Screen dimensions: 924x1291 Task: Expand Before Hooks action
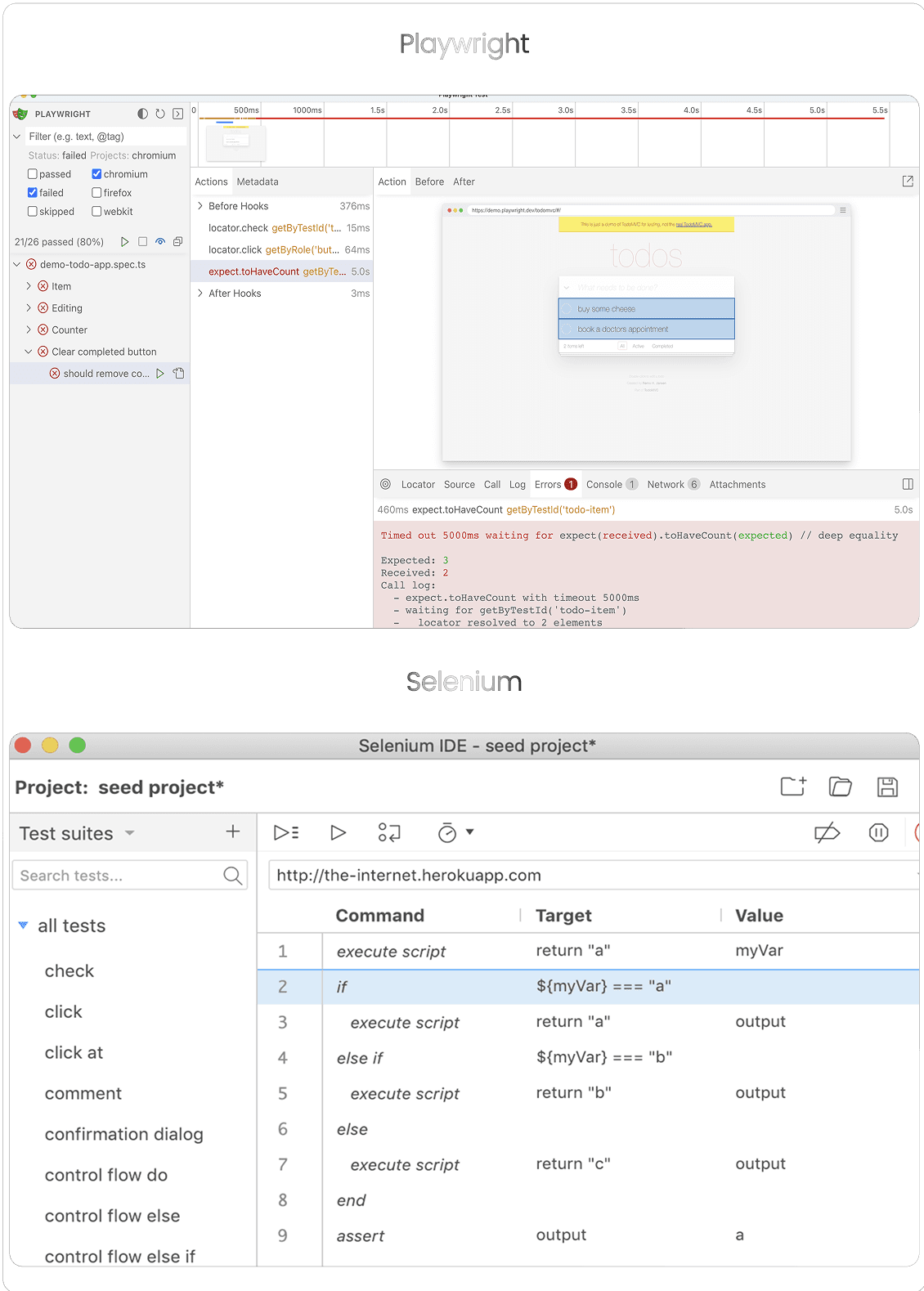[200, 206]
